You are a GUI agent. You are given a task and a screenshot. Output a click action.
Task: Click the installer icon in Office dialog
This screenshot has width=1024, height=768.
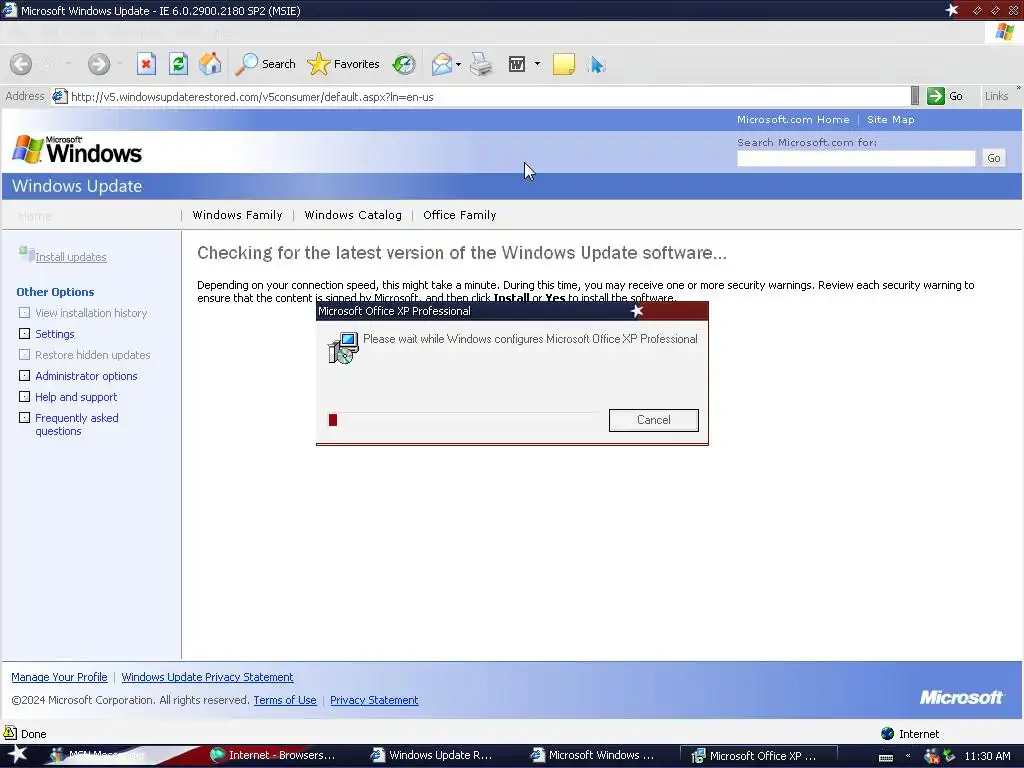[x=344, y=347]
